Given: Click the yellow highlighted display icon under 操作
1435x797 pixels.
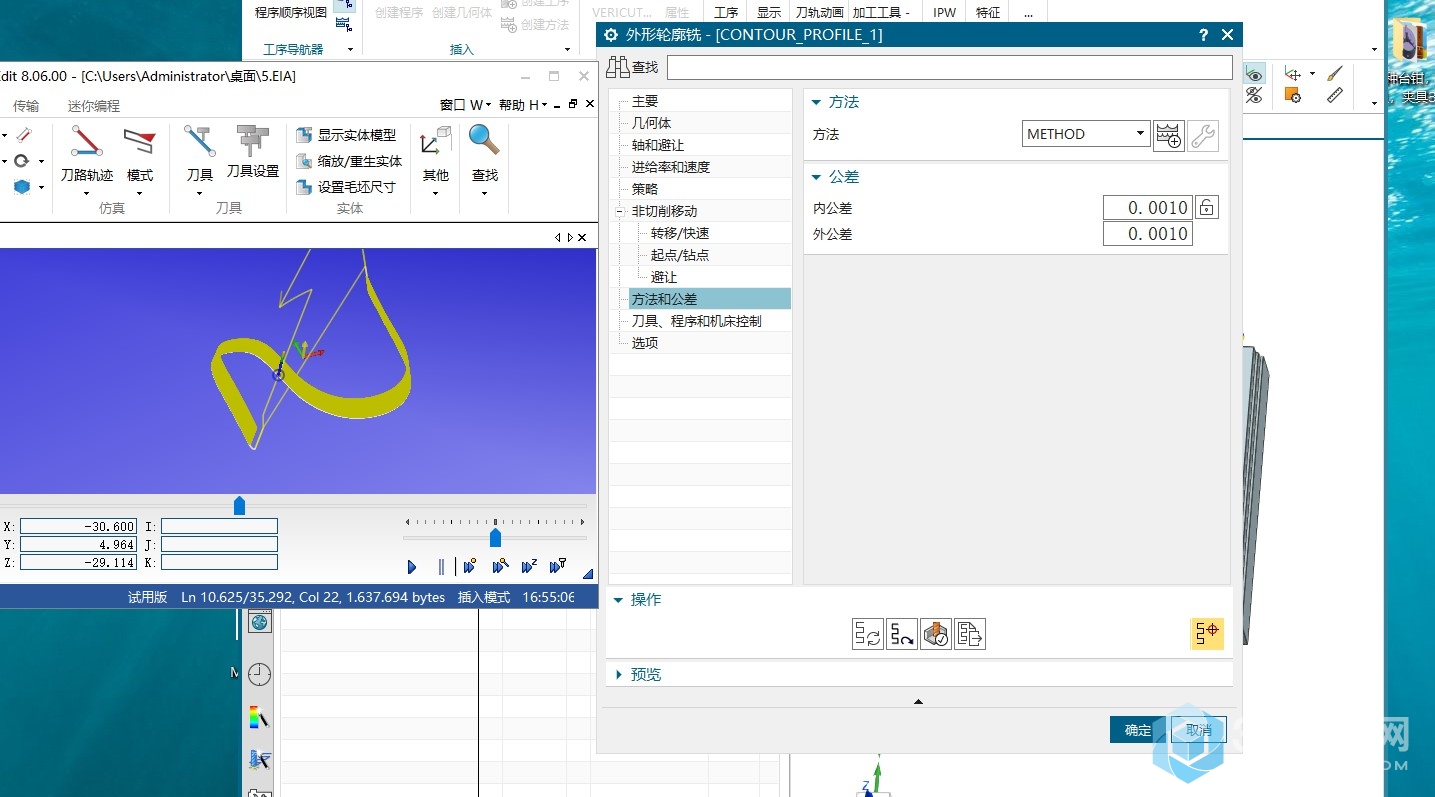Looking at the screenshot, I should tap(1207, 633).
